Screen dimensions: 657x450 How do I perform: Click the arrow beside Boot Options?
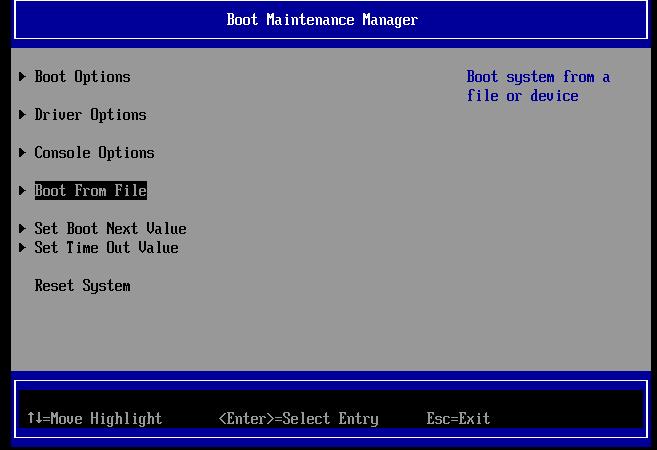[x=22, y=77]
